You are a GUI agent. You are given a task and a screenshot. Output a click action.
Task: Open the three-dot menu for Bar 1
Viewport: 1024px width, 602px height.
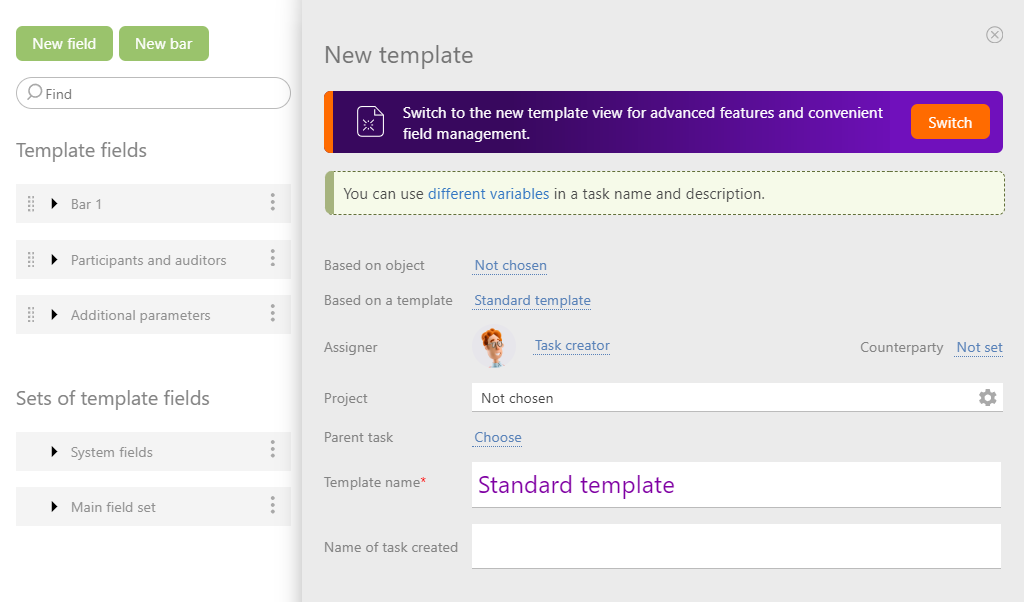click(273, 202)
